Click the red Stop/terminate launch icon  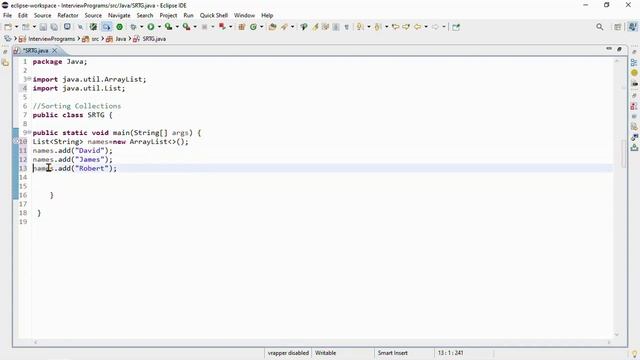[222, 27]
